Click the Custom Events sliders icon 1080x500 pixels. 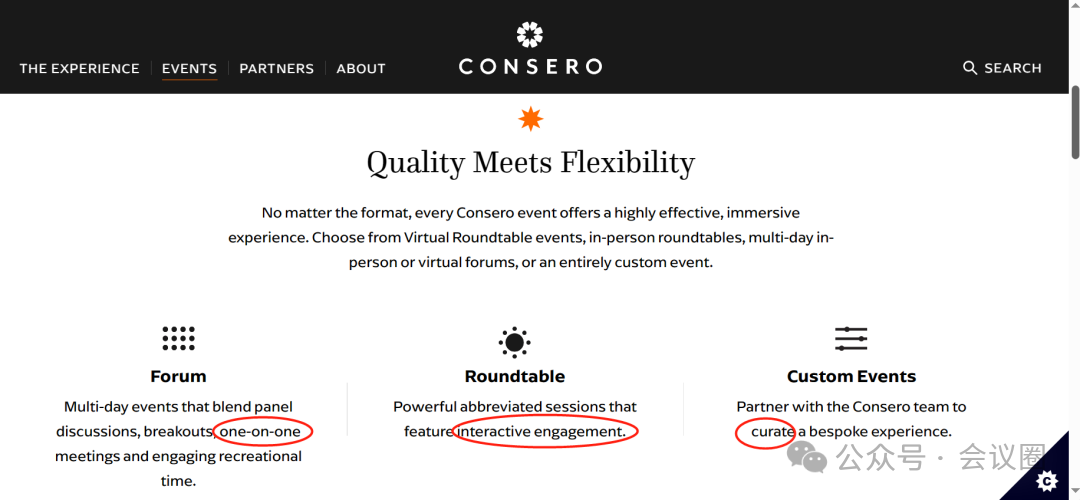(x=851, y=339)
